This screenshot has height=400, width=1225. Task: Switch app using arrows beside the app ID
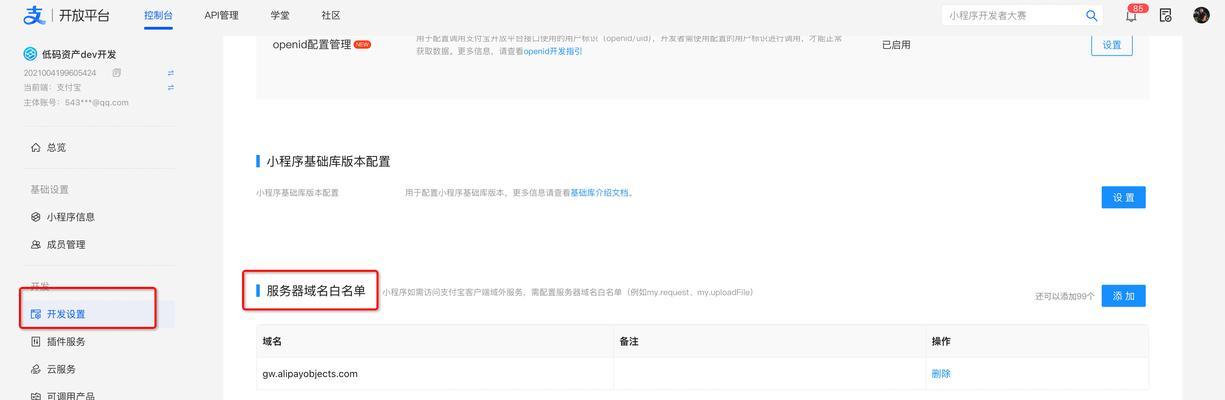tap(171, 73)
